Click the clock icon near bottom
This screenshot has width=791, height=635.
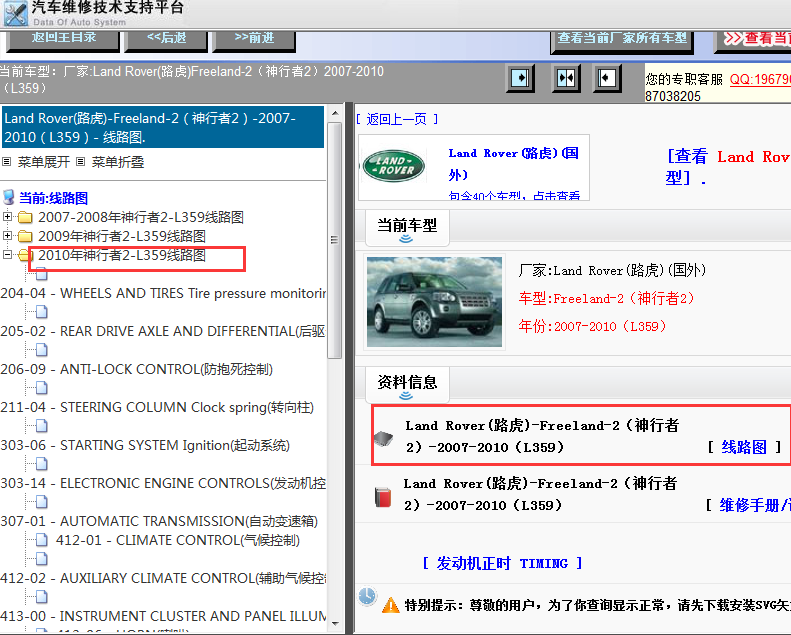click(367, 596)
